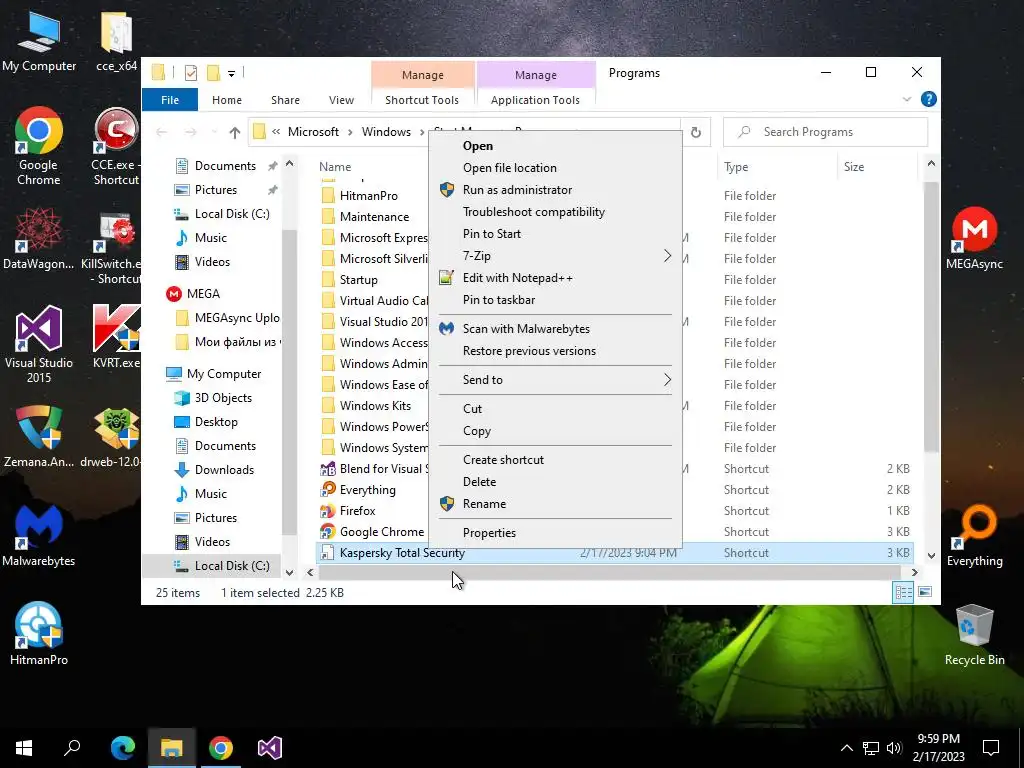Switch to the Home ribbon tab
This screenshot has width=1024, height=768.
point(227,100)
